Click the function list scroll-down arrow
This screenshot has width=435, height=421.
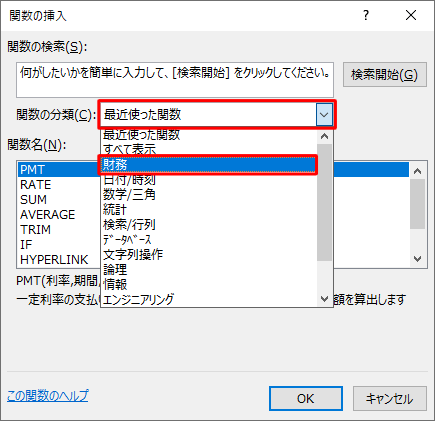pos(417,259)
